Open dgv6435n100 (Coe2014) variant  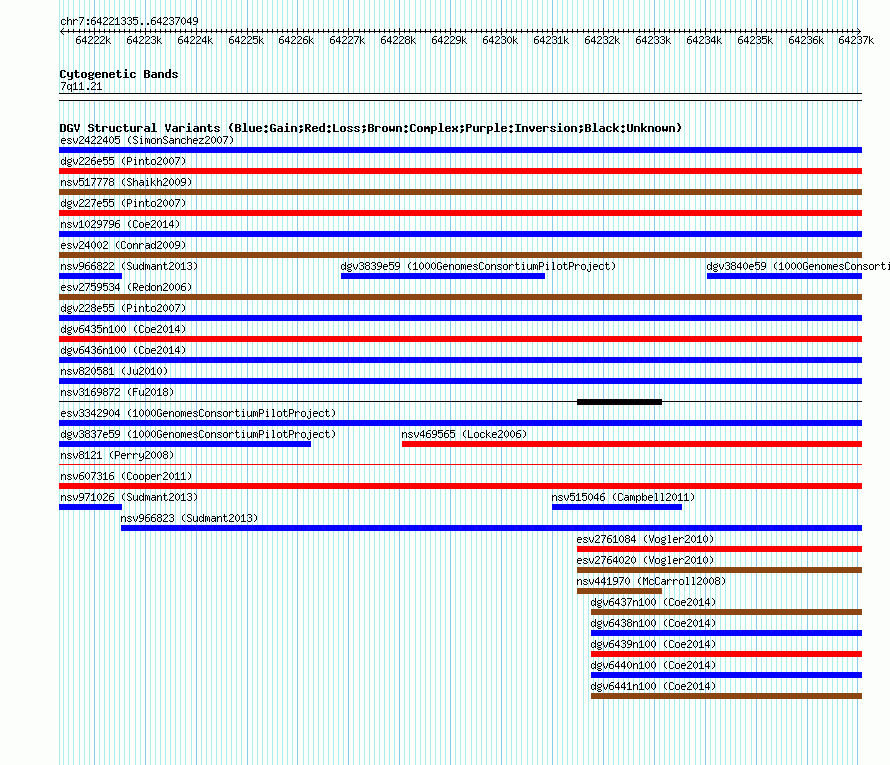[123, 329]
